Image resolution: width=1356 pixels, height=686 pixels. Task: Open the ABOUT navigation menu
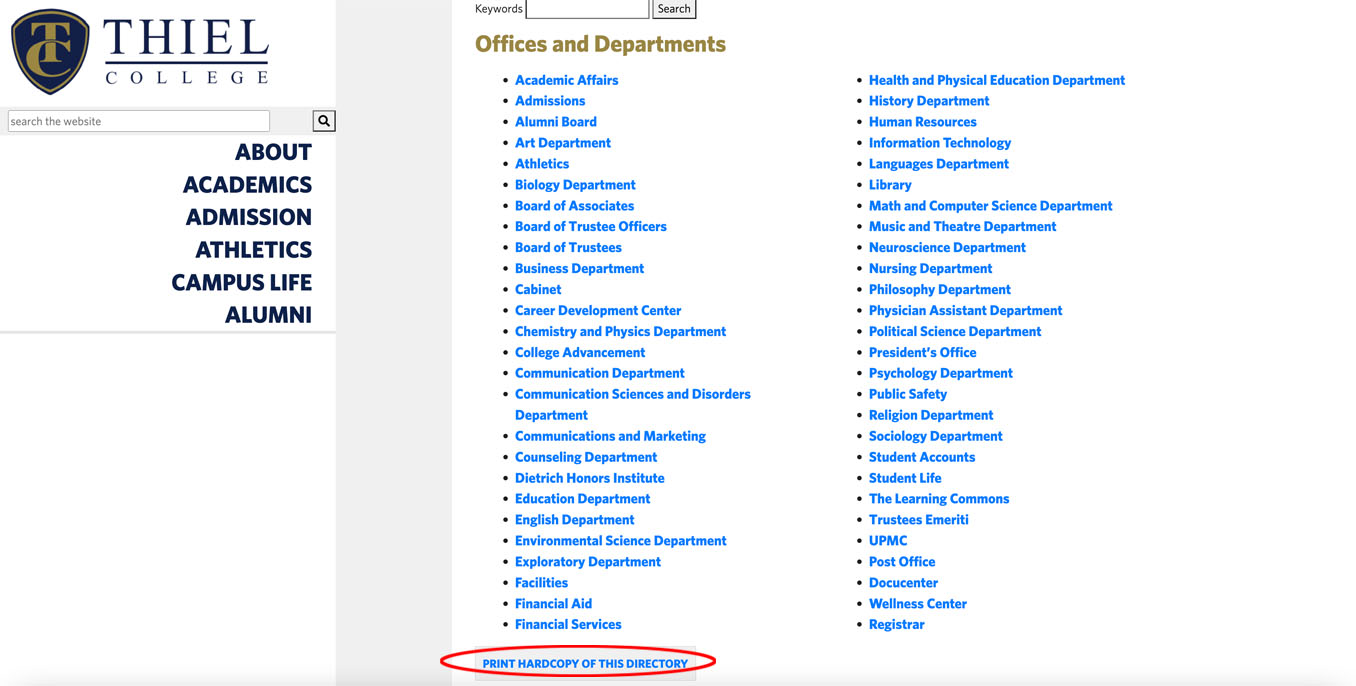point(273,152)
